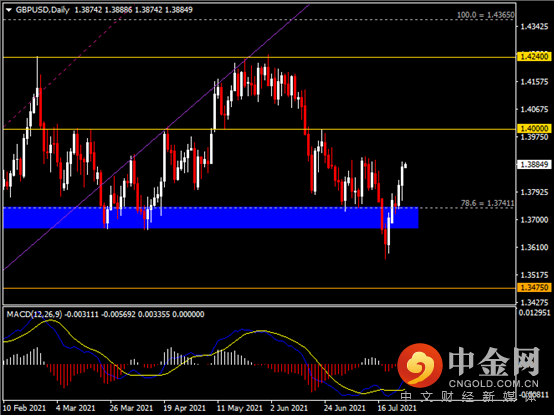Open the CNGOLD.COM.CN watermark link

click(x=494, y=384)
